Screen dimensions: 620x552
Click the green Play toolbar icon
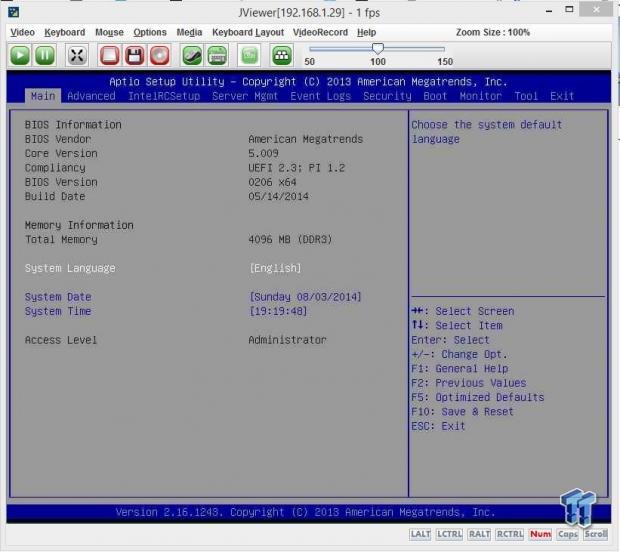point(20,55)
